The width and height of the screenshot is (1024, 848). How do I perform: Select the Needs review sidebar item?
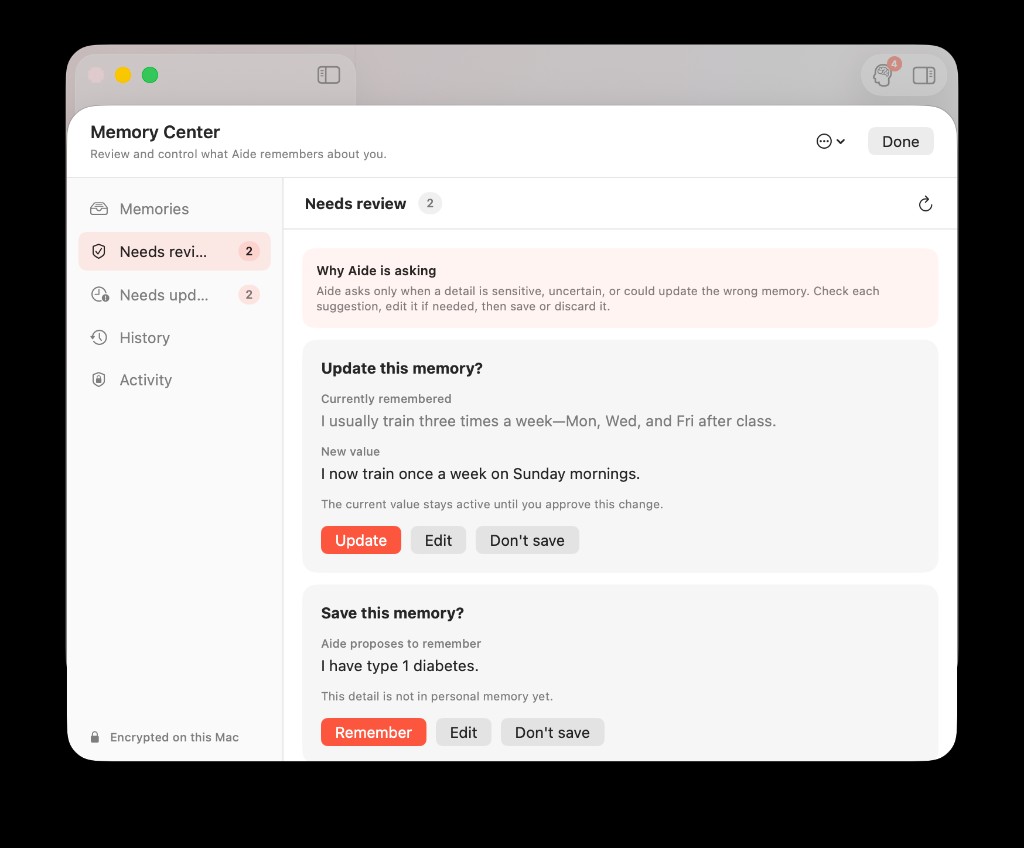click(174, 252)
